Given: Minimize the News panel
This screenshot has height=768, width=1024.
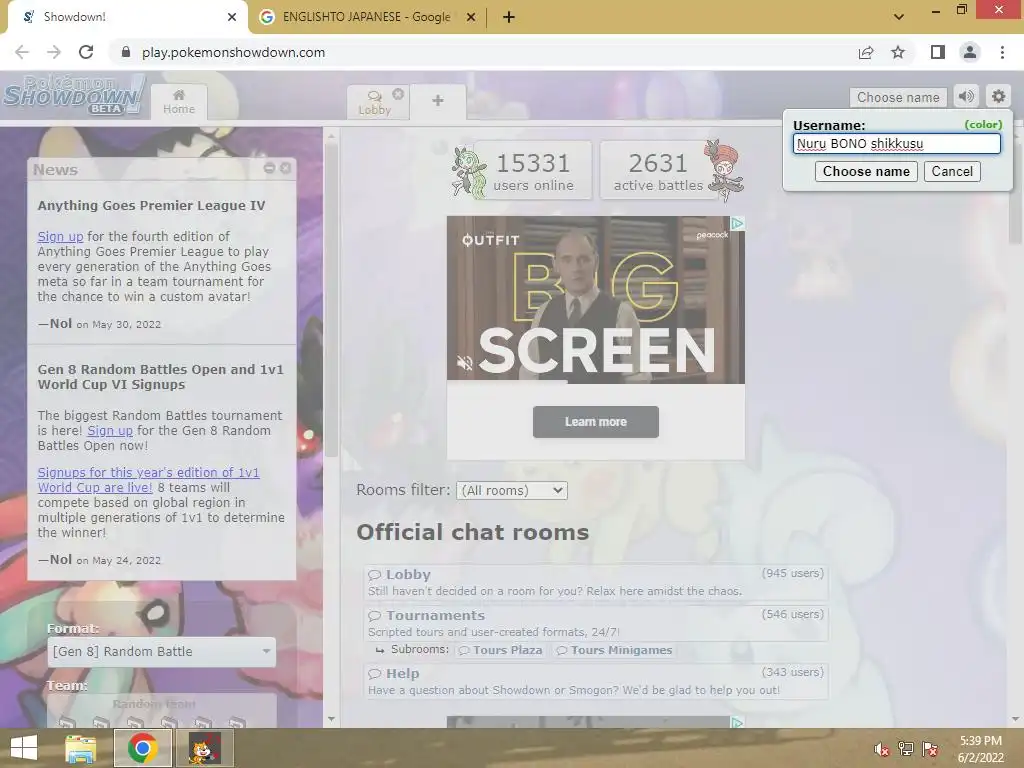Looking at the screenshot, I should (269, 168).
